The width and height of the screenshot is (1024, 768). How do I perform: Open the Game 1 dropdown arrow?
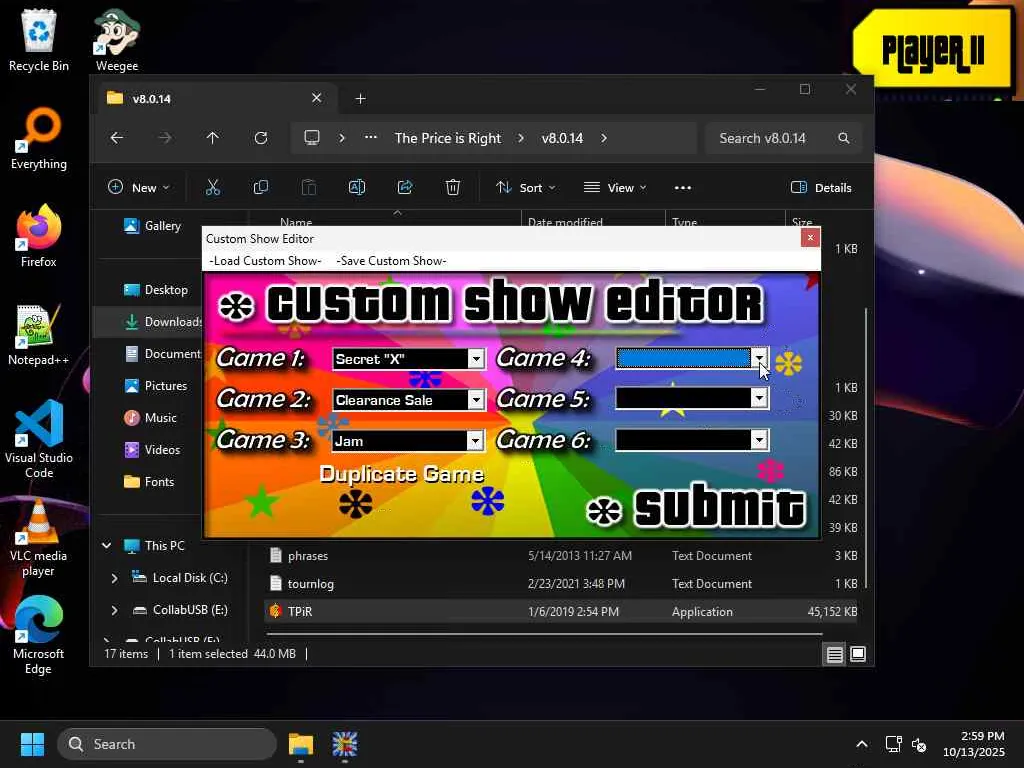(x=476, y=359)
